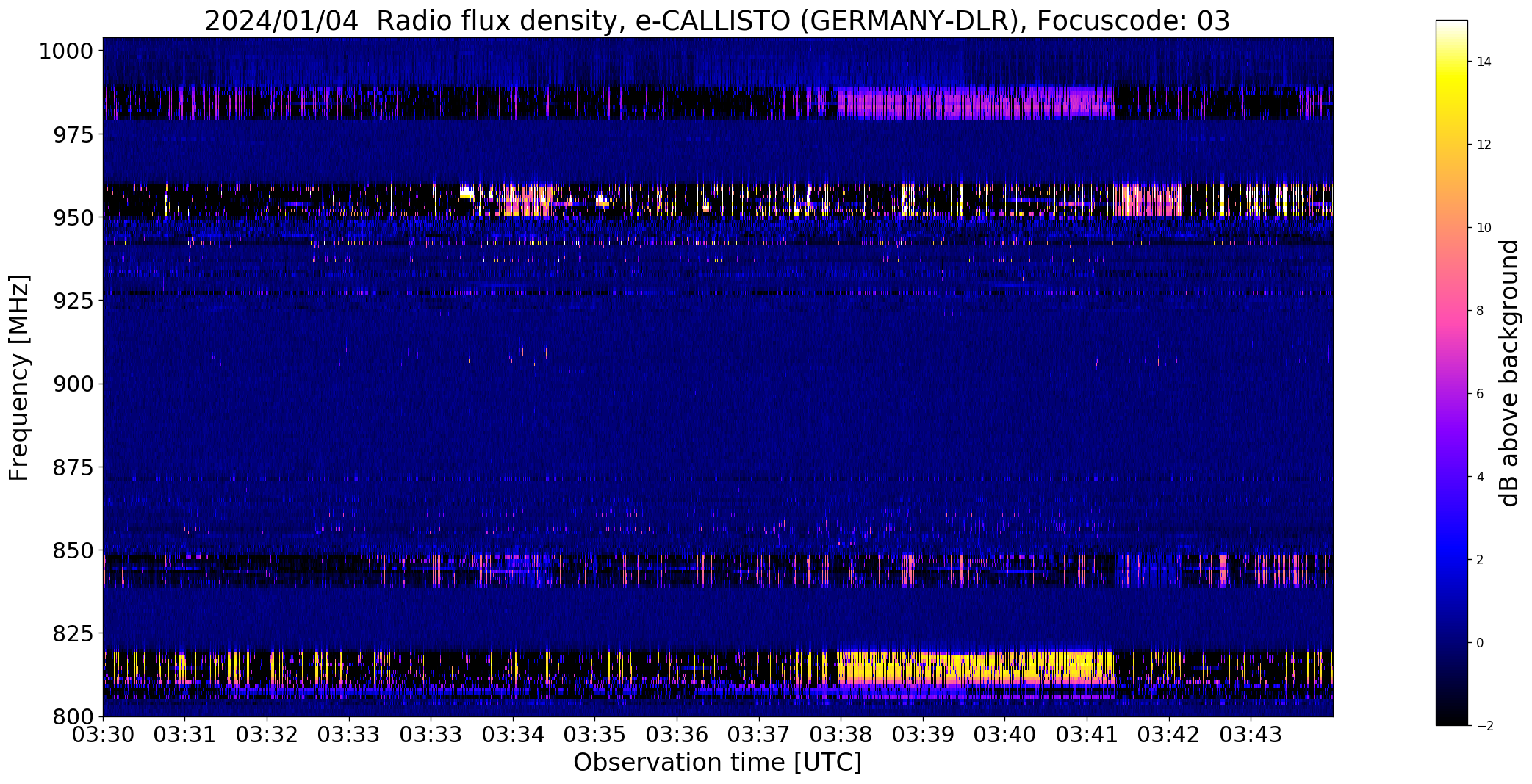Click the 03:38 time tick label

coord(841,734)
